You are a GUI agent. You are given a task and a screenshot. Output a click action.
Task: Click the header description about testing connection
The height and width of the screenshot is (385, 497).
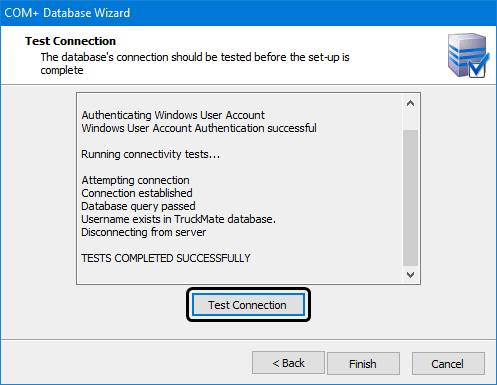click(195, 64)
